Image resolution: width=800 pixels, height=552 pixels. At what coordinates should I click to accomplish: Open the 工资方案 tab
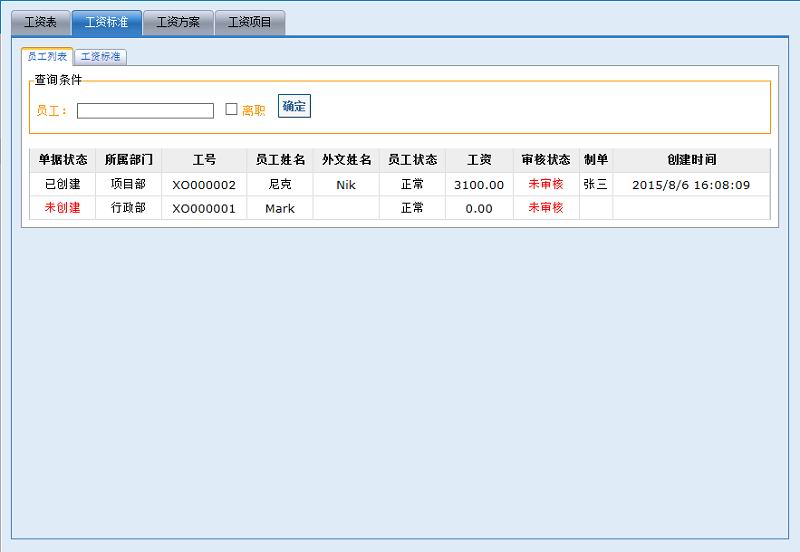(x=178, y=22)
